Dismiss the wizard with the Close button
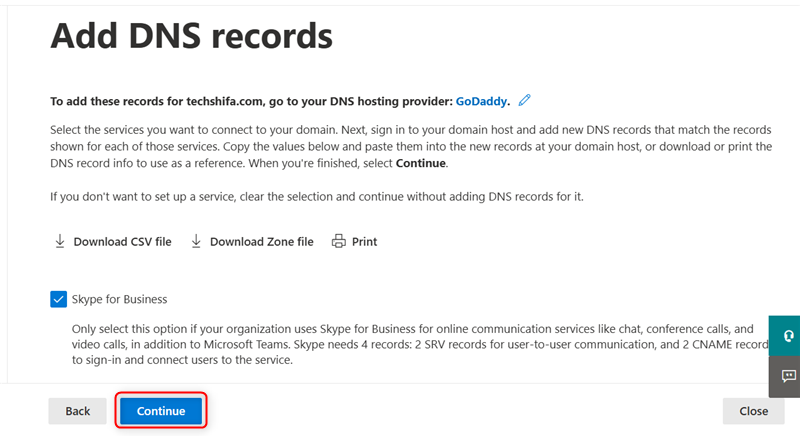Screen dimensions: 800x436 pyautogui.click(x=753, y=411)
